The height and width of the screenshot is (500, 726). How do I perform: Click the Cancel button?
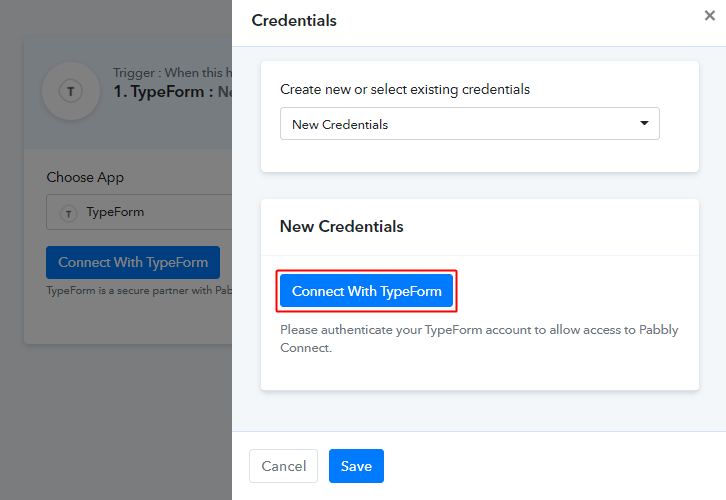[x=283, y=466]
